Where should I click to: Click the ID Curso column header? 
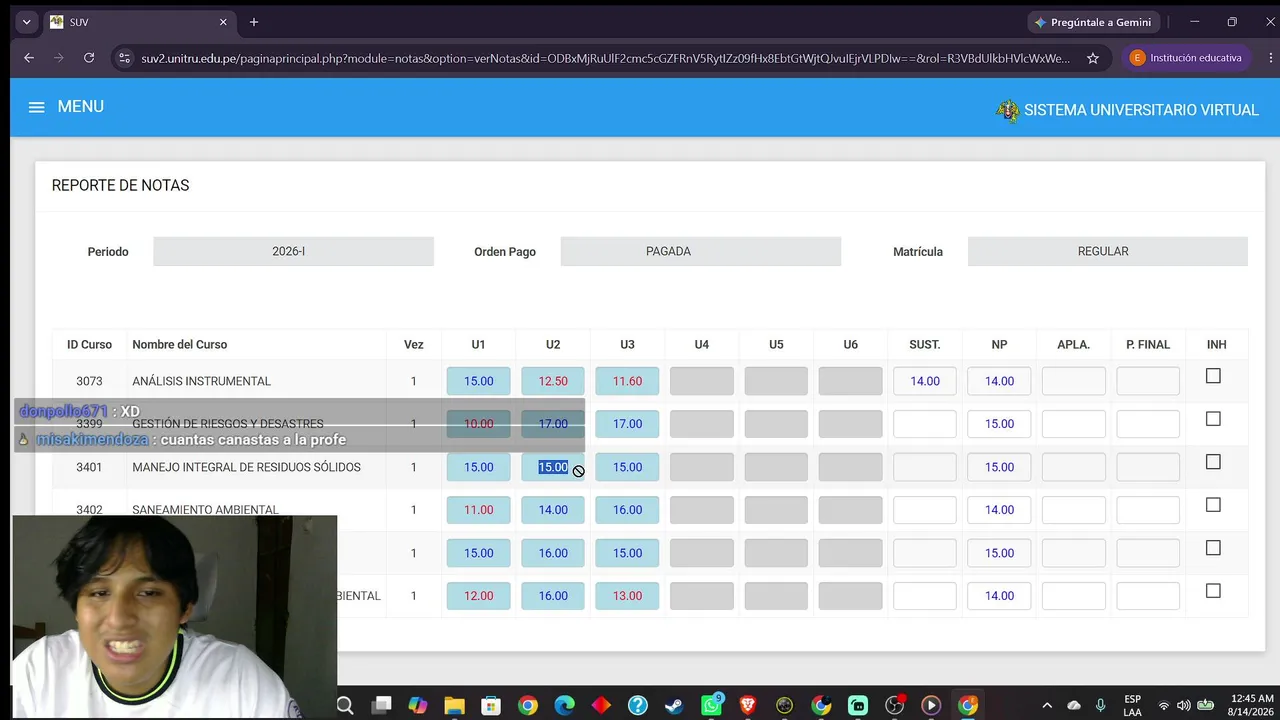(89, 344)
